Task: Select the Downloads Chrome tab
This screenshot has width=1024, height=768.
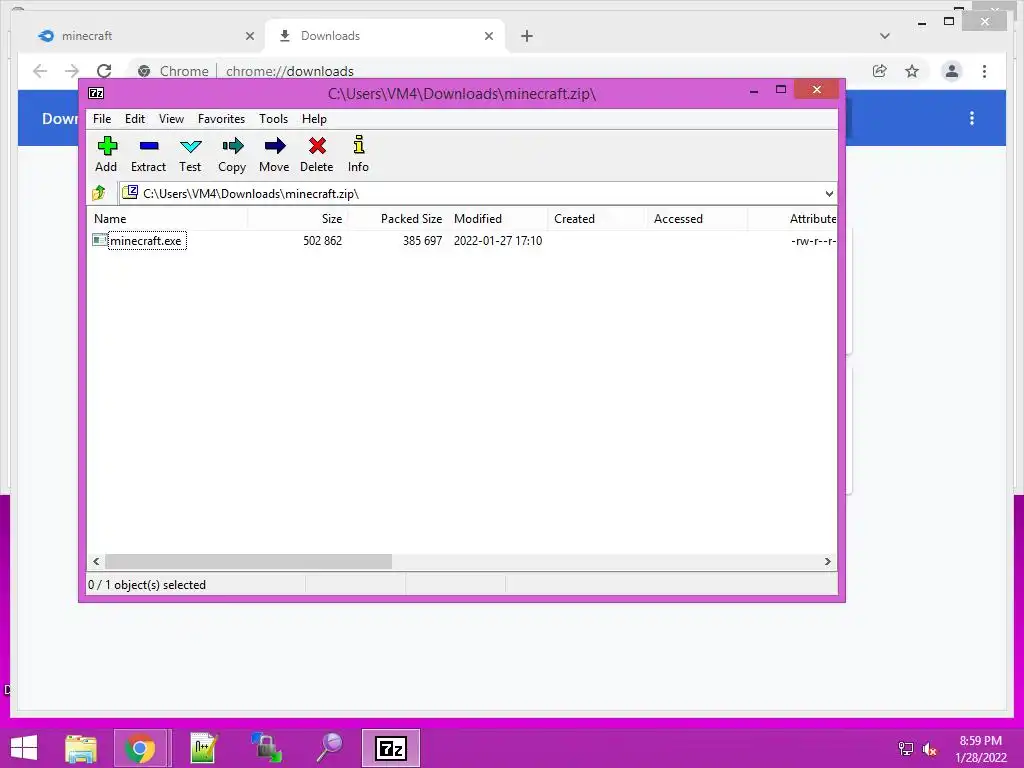Action: click(x=385, y=36)
